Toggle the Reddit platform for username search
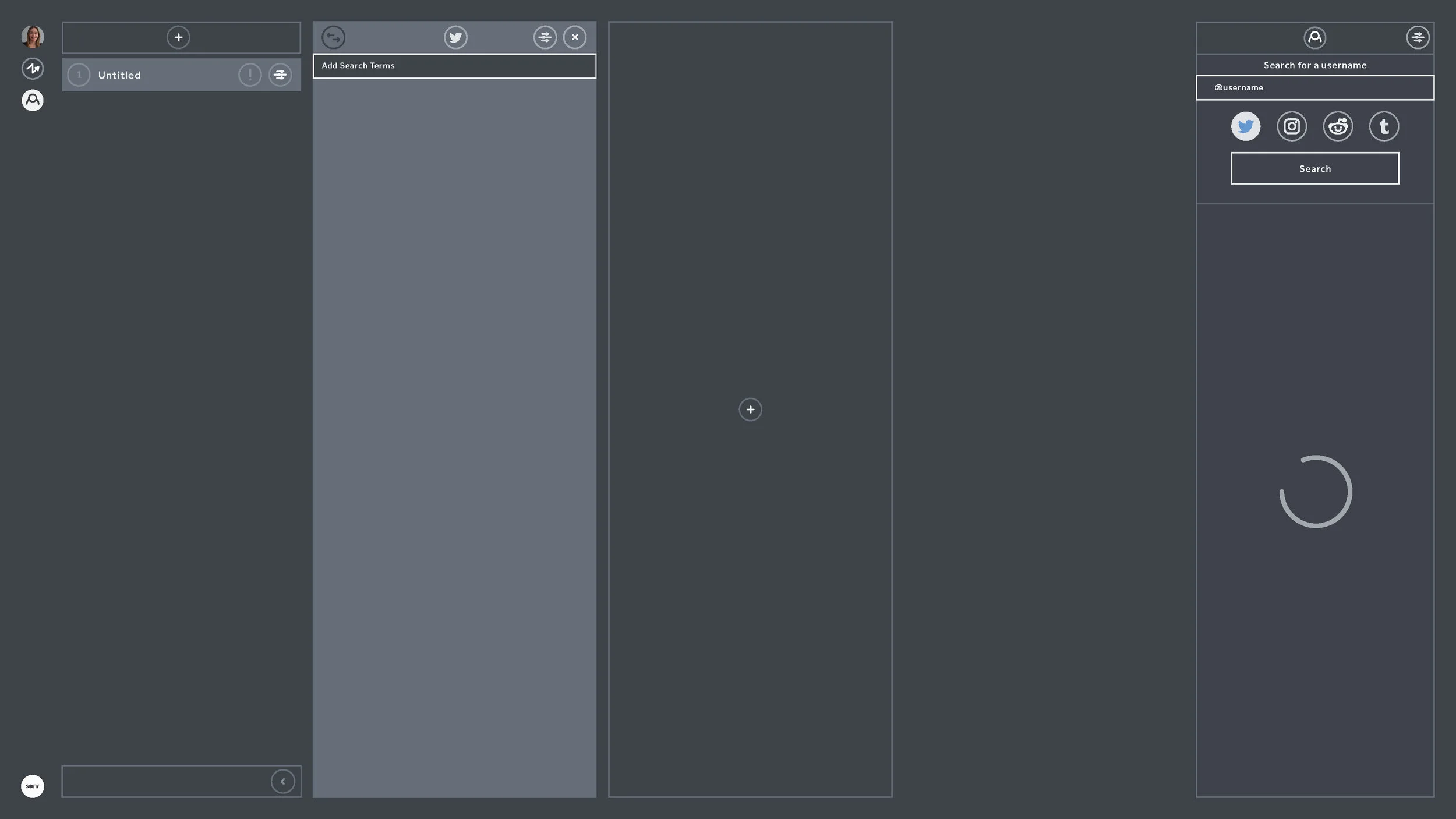Image resolution: width=1456 pixels, height=819 pixels. pyautogui.click(x=1338, y=126)
